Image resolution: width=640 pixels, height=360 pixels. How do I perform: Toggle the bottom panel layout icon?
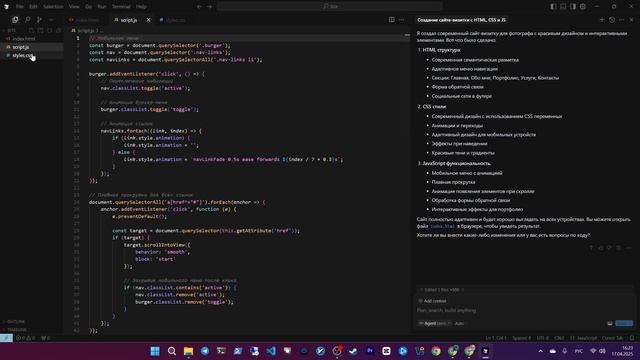pyautogui.click(x=563, y=7)
